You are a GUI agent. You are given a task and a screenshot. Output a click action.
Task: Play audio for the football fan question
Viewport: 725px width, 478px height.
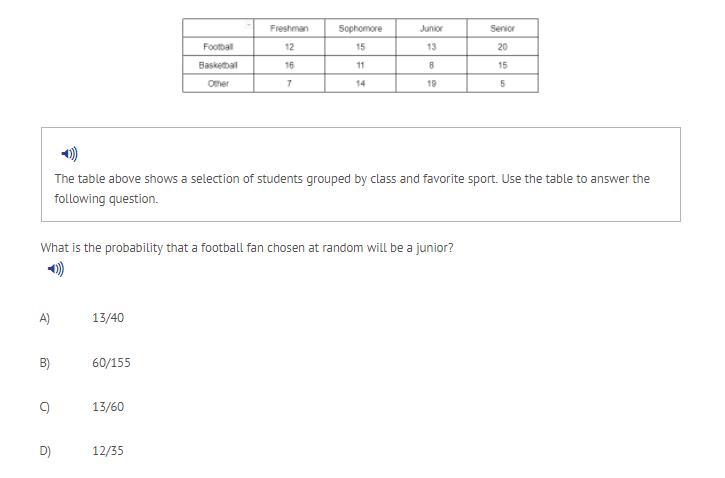(56, 269)
